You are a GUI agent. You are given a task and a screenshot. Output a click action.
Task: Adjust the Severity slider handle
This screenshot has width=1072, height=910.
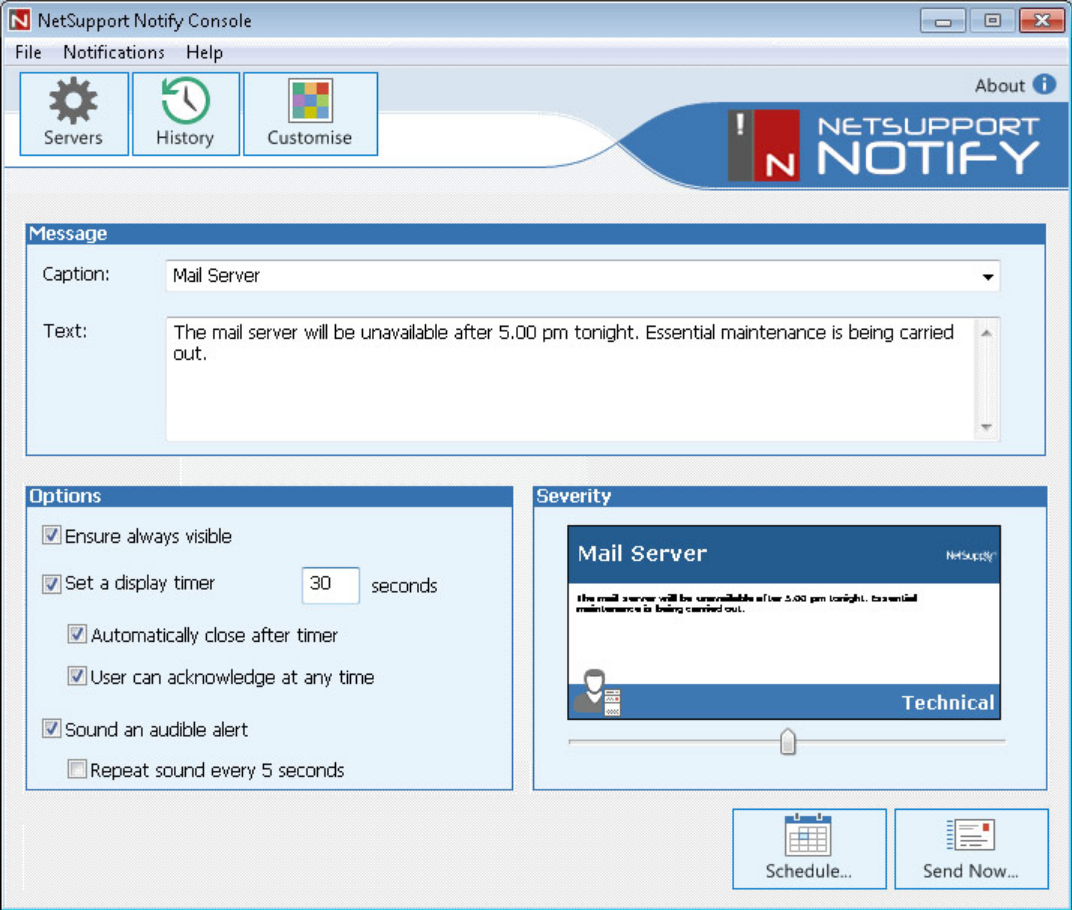(789, 740)
